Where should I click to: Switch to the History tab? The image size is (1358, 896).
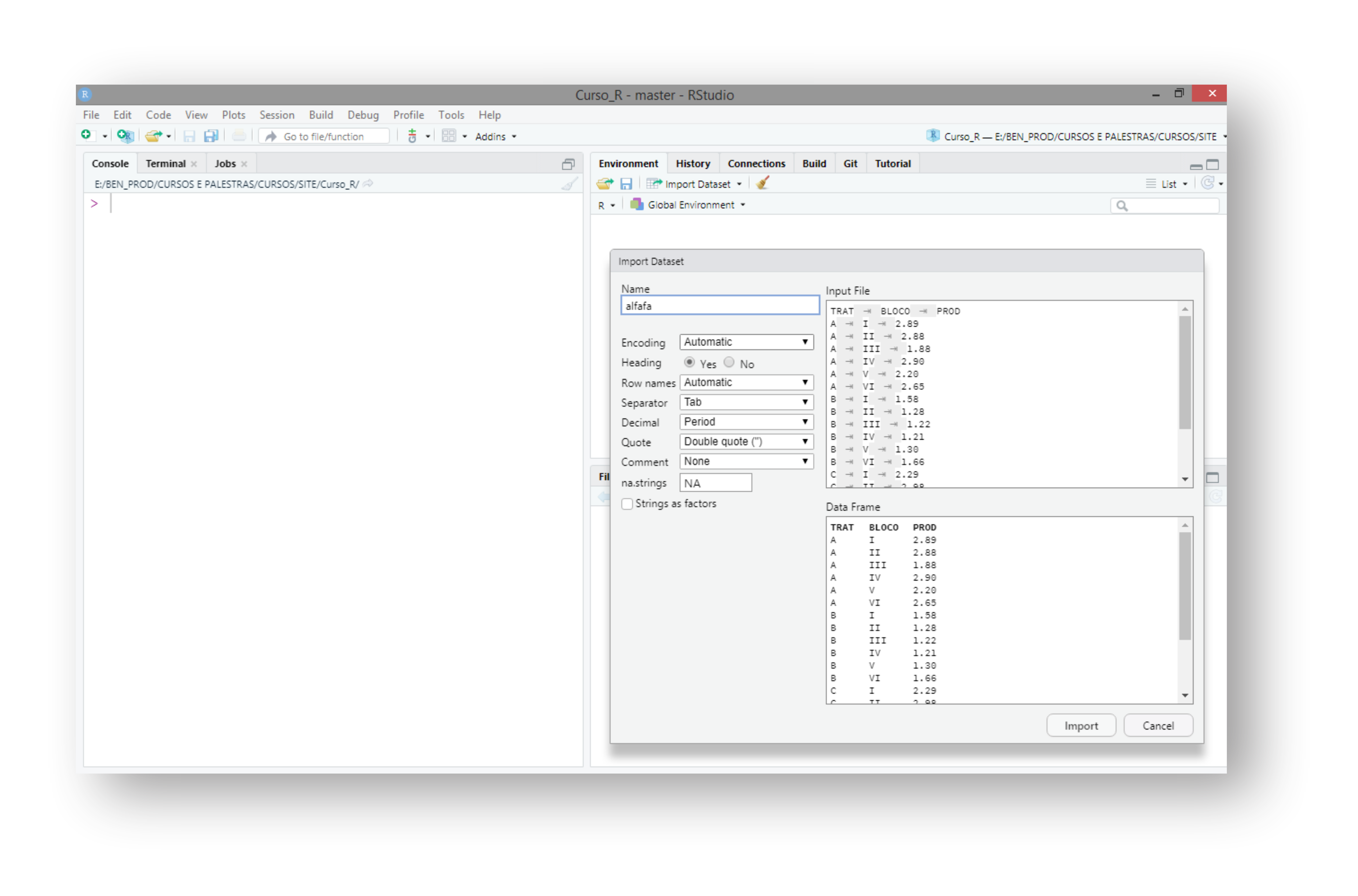point(693,164)
